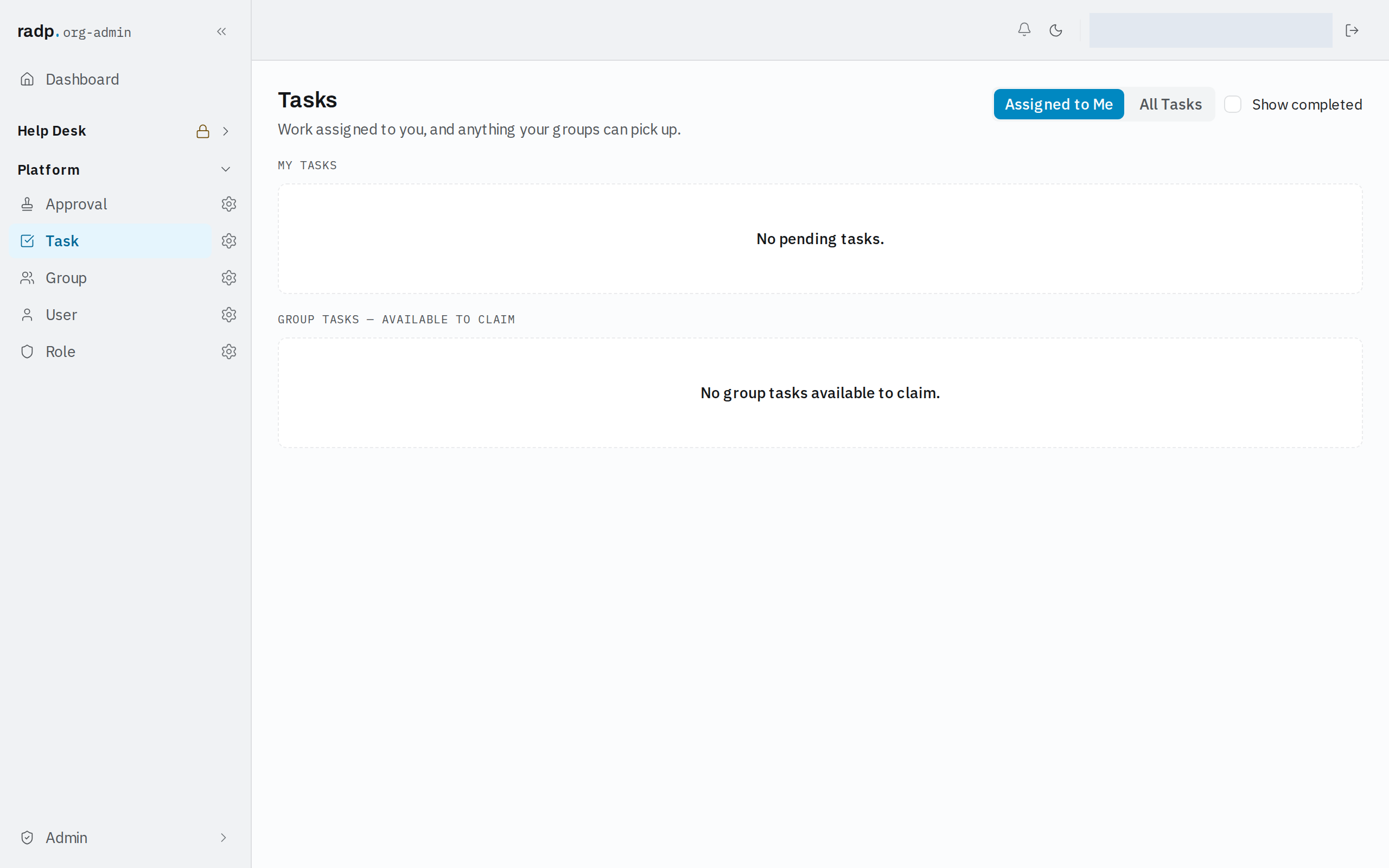
Task: Open User in the sidebar
Action: coord(110,315)
